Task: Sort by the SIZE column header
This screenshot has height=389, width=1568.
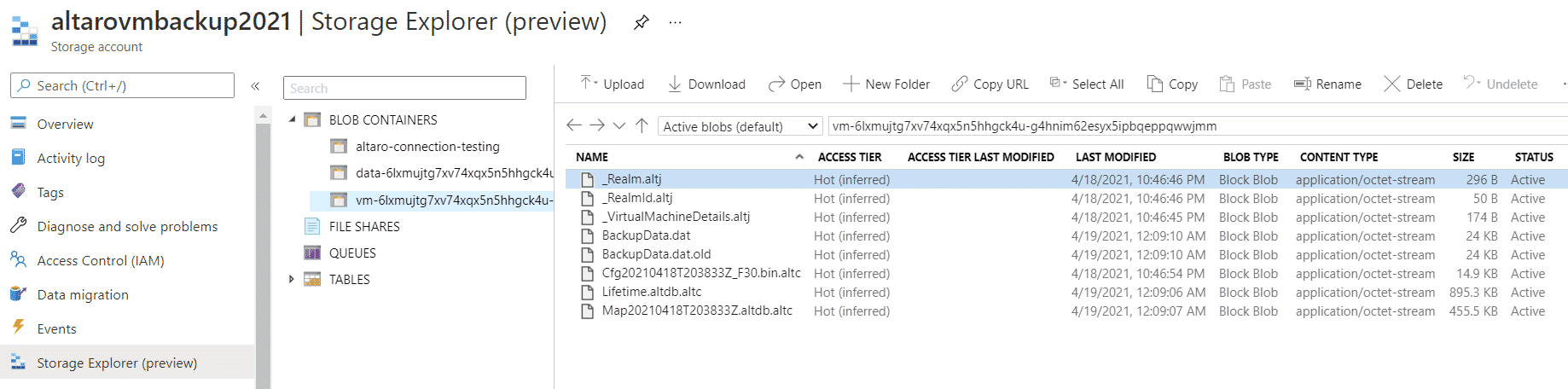Action: click(1463, 157)
